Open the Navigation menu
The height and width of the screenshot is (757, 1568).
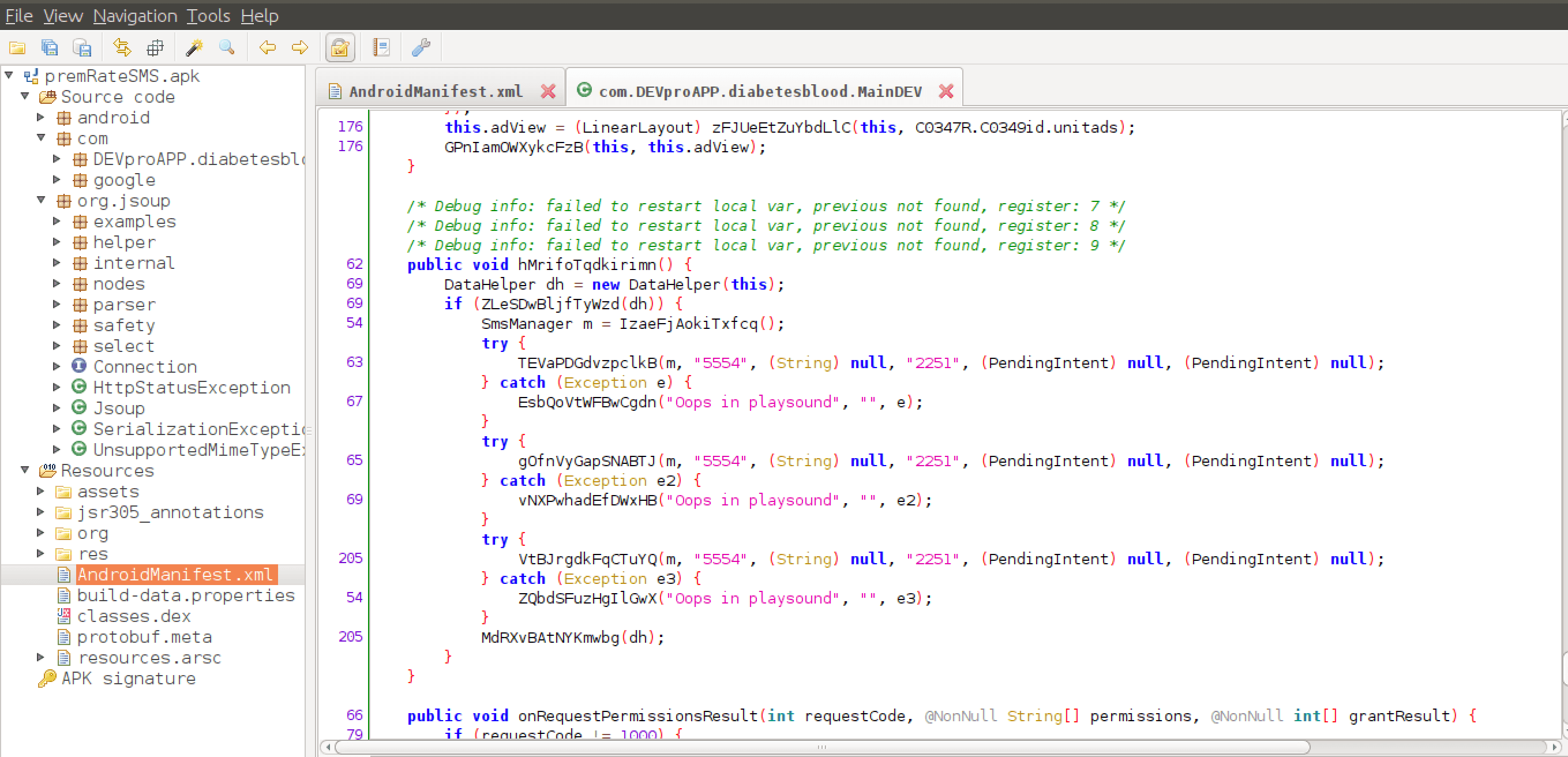click(135, 15)
